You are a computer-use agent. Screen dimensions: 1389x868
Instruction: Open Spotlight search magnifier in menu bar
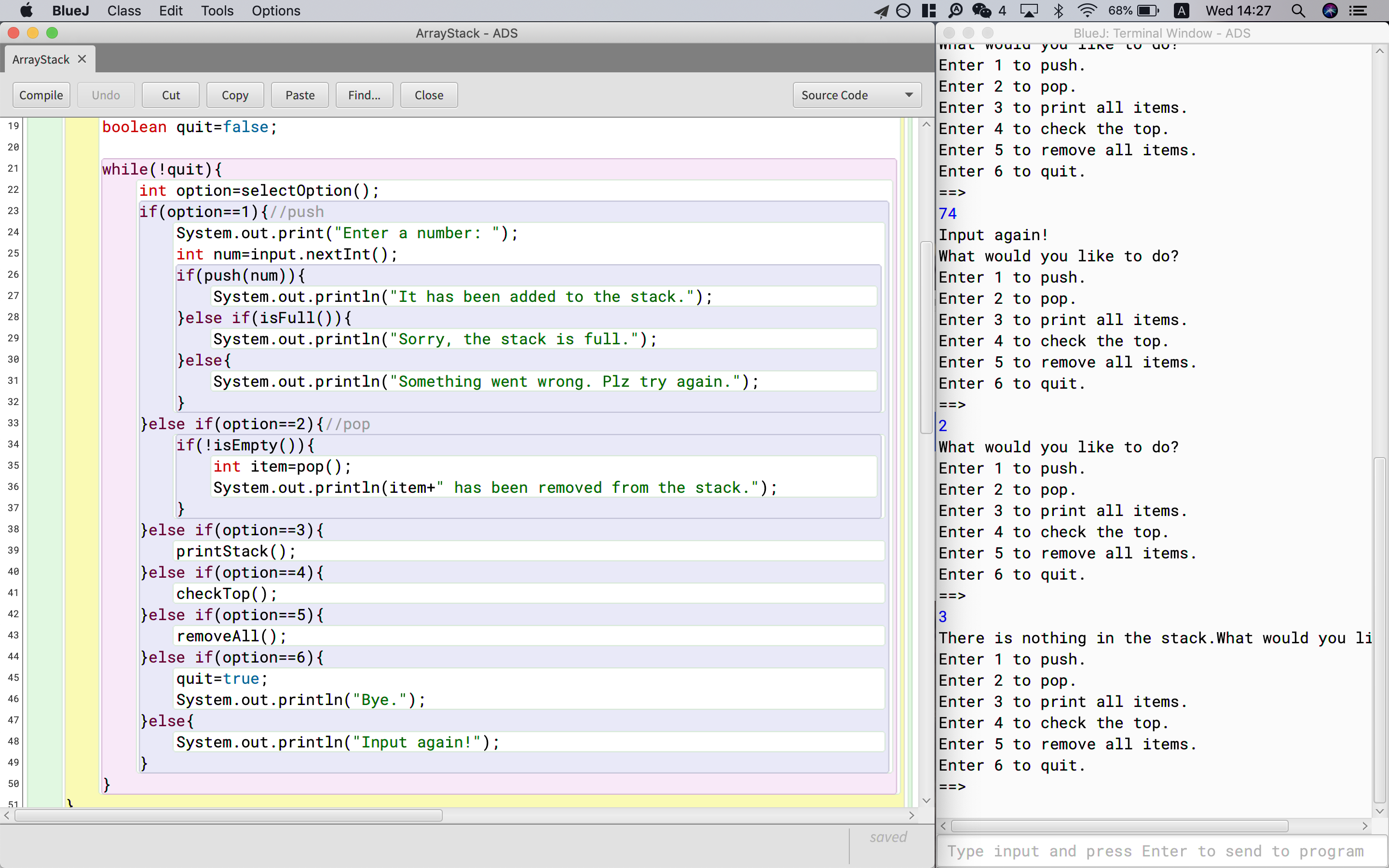point(1298,11)
